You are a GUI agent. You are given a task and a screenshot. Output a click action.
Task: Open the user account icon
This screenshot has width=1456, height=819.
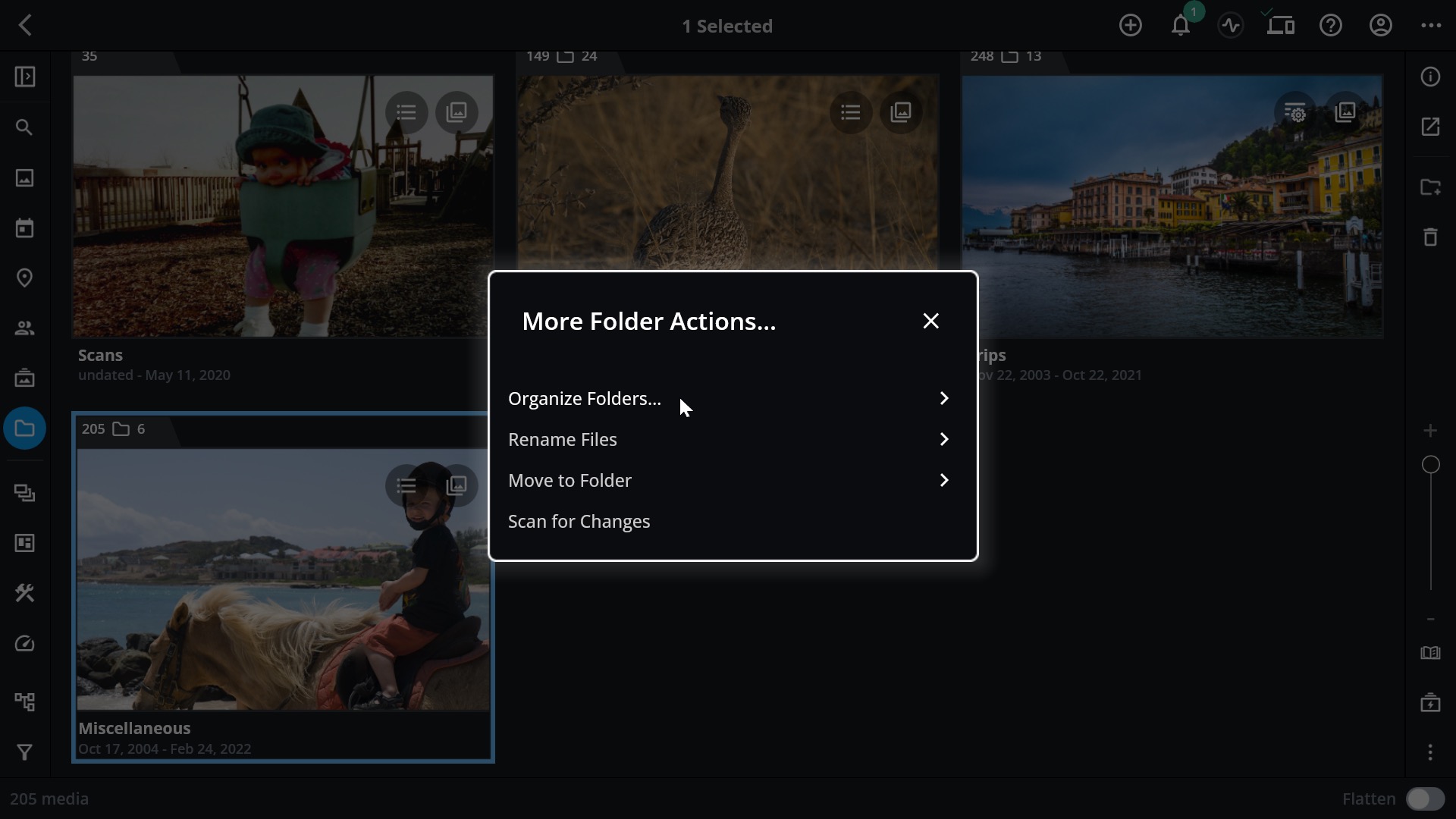(x=1380, y=26)
